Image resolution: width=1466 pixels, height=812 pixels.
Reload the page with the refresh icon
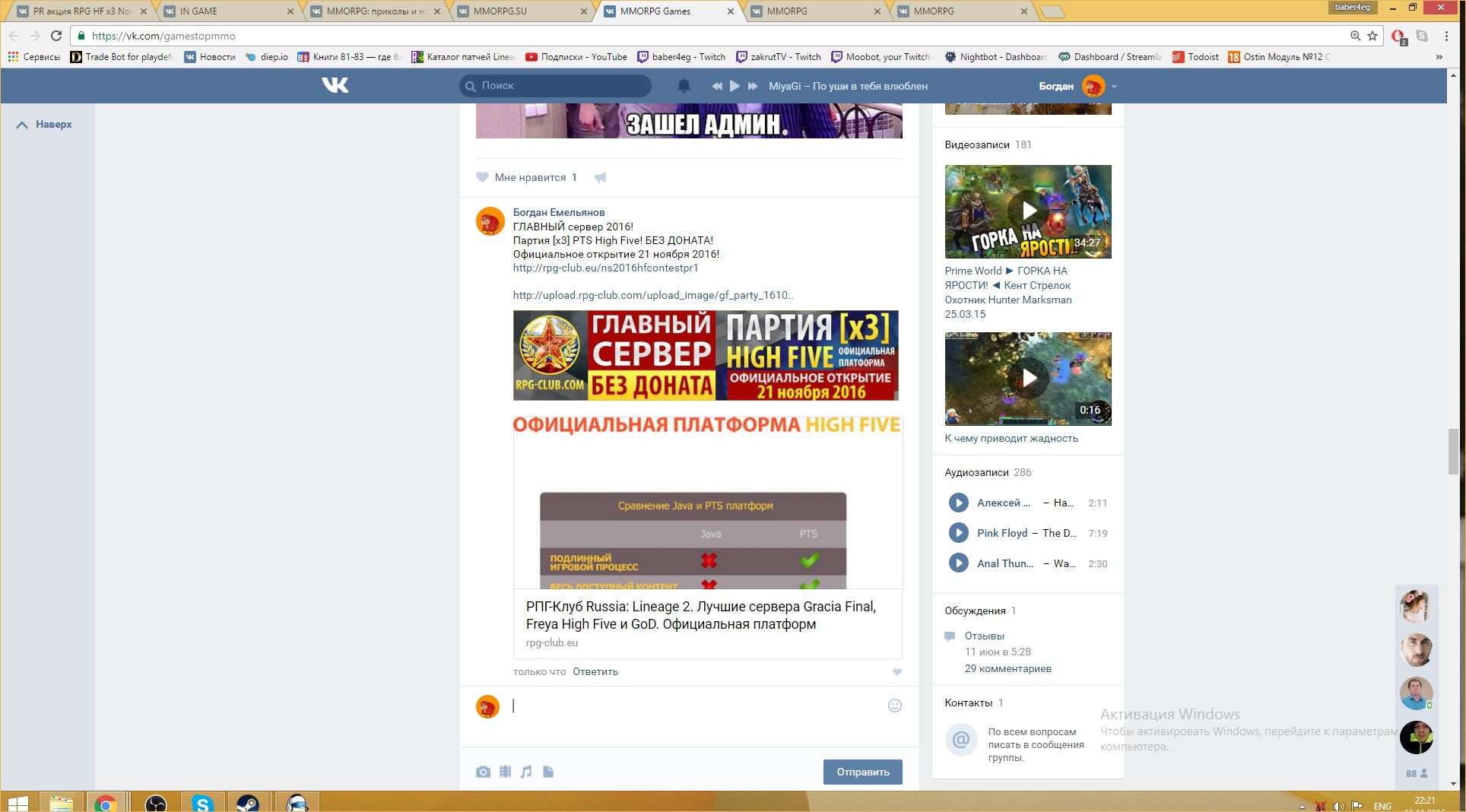pos(56,36)
